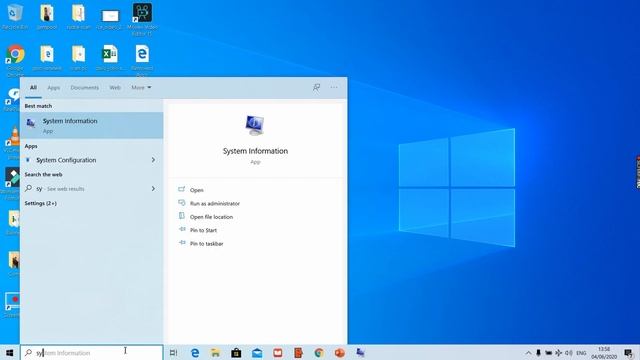Click the Open action icon
Viewport: 640px width, 360px height.
pyautogui.click(x=182, y=189)
